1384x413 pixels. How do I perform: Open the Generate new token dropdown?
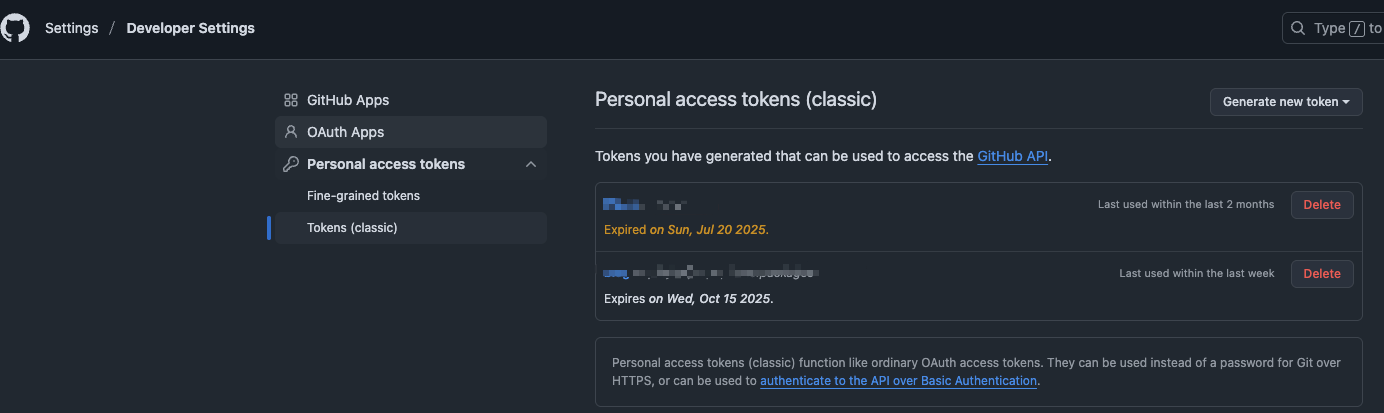pos(1286,102)
